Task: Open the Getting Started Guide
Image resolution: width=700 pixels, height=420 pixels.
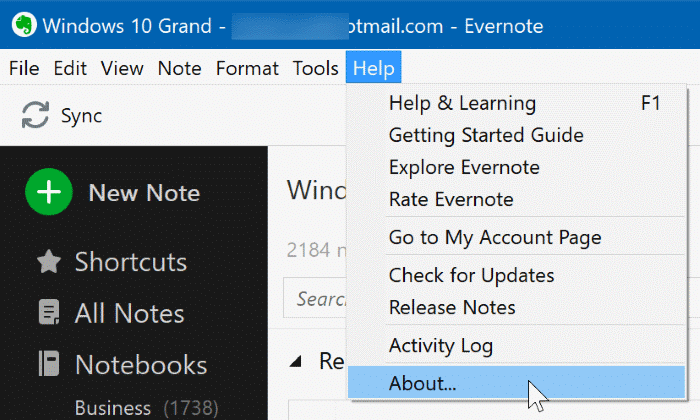Action: 516,135
